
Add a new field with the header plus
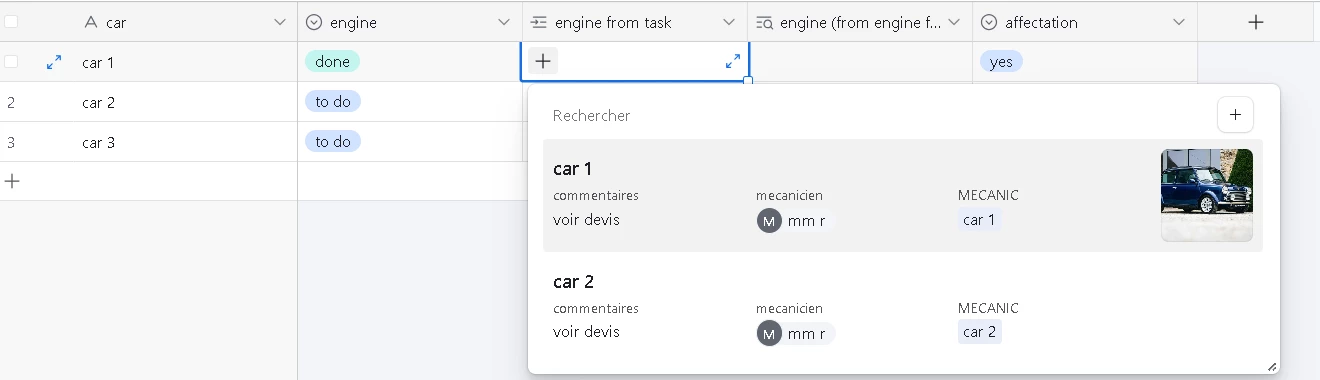pyautogui.click(x=1256, y=22)
